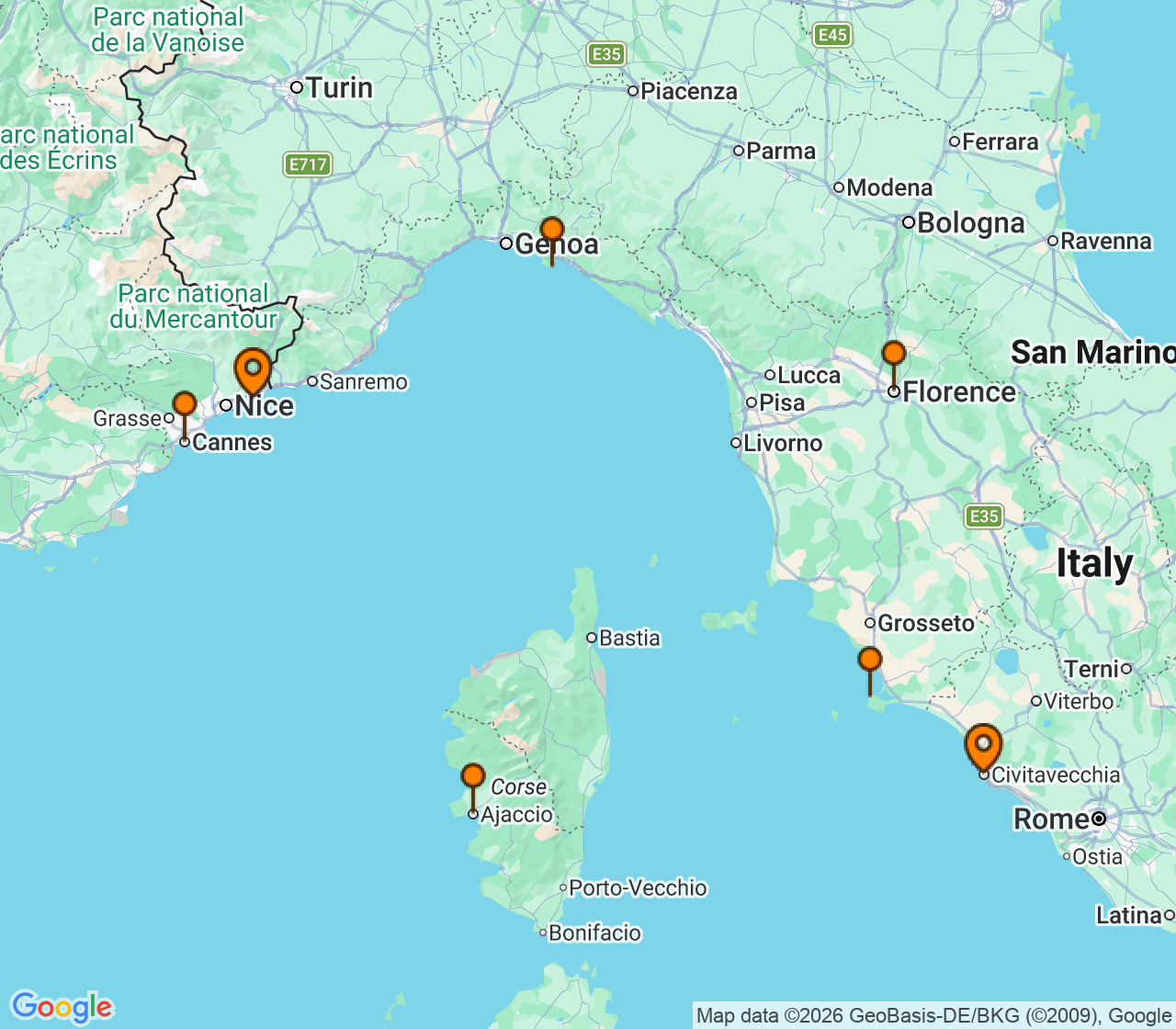Select the Bonifacio town label
The height and width of the screenshot is (1029, 1176).
pos(594,933)
